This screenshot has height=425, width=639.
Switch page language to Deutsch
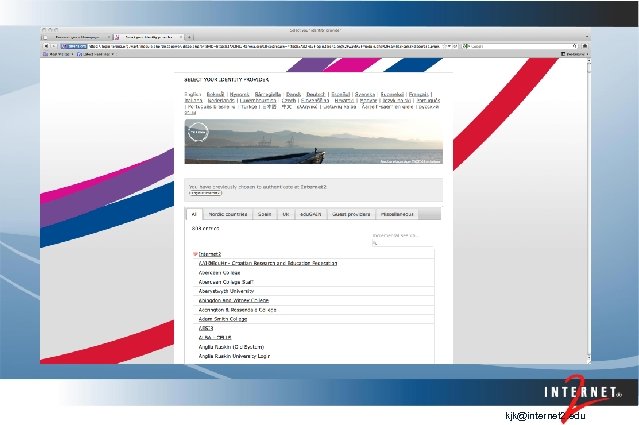tap(316, 94)
